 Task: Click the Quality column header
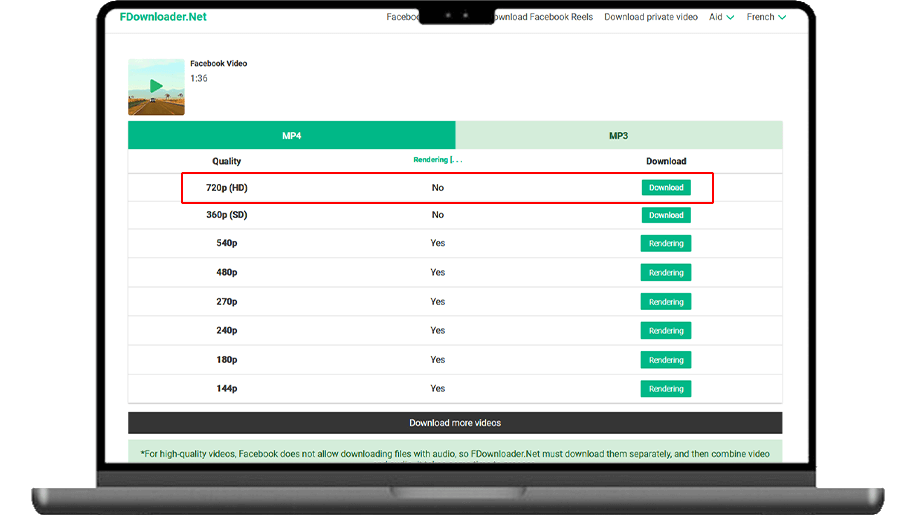coord(227,161)
